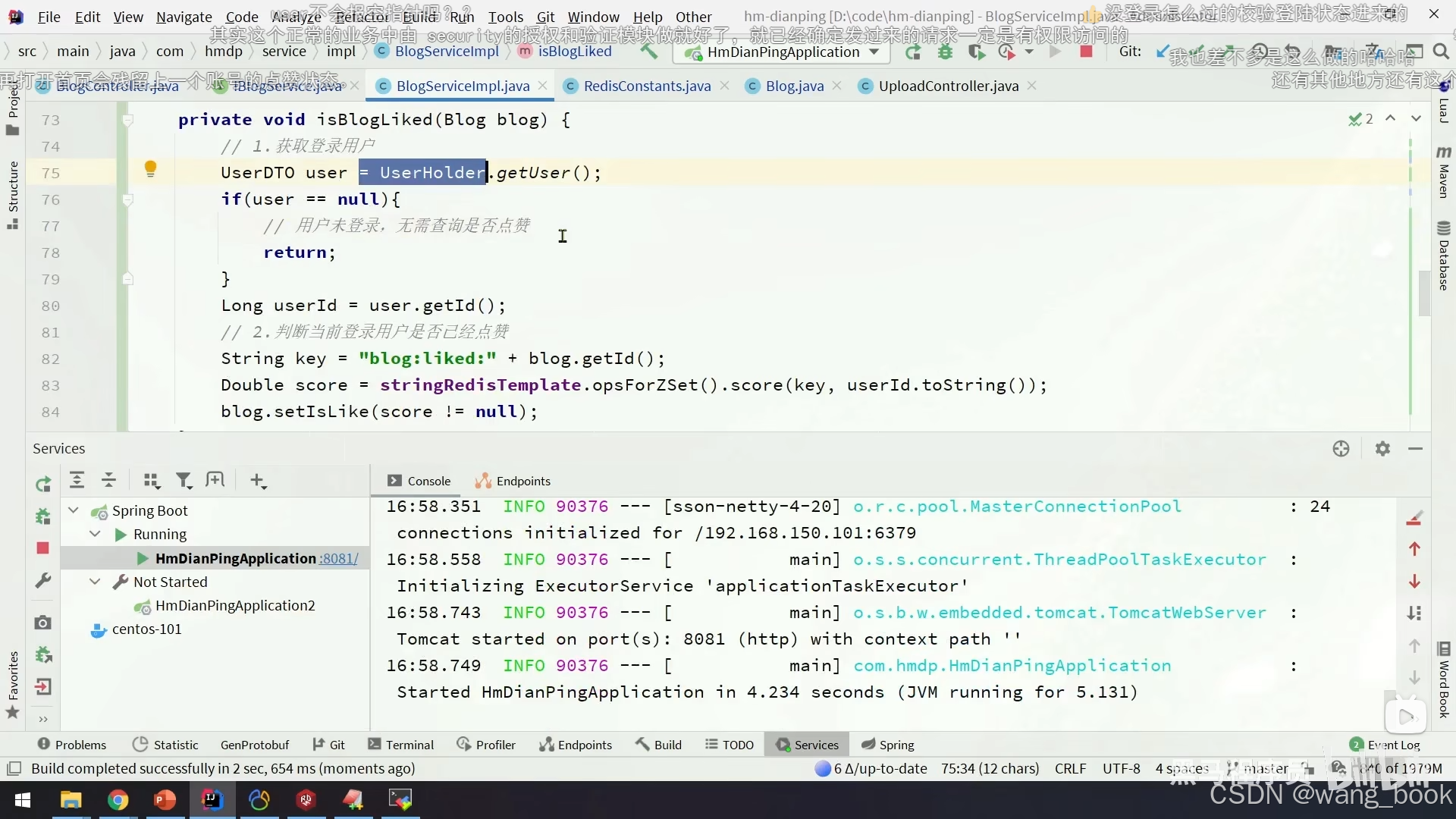Select centos-101 in services tree

click(146, 629)
